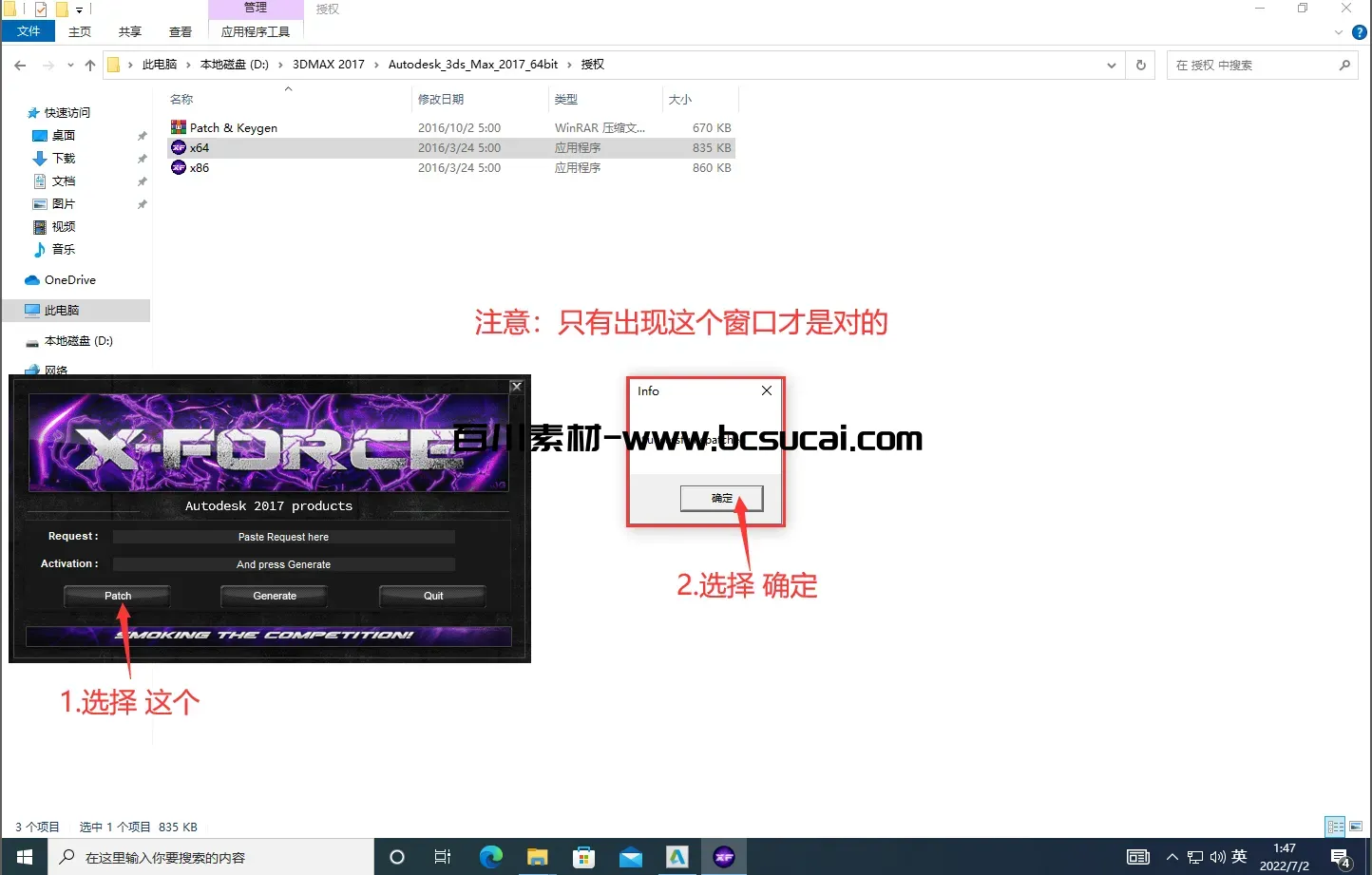Open 音乐 in navigation pane
The height and width of the screenshot is (875, 1372).
[63, 249]
